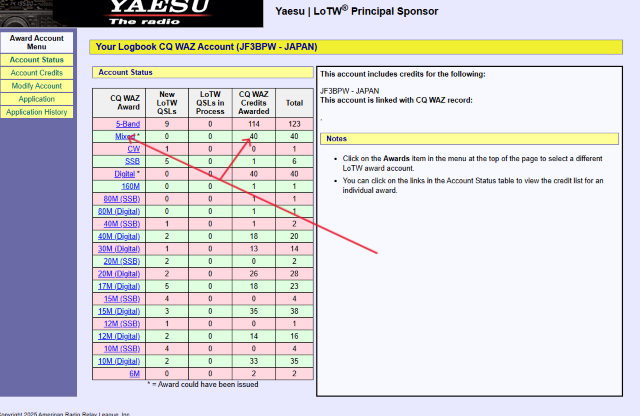Select Modify Account in sidebar

[36, 86]
